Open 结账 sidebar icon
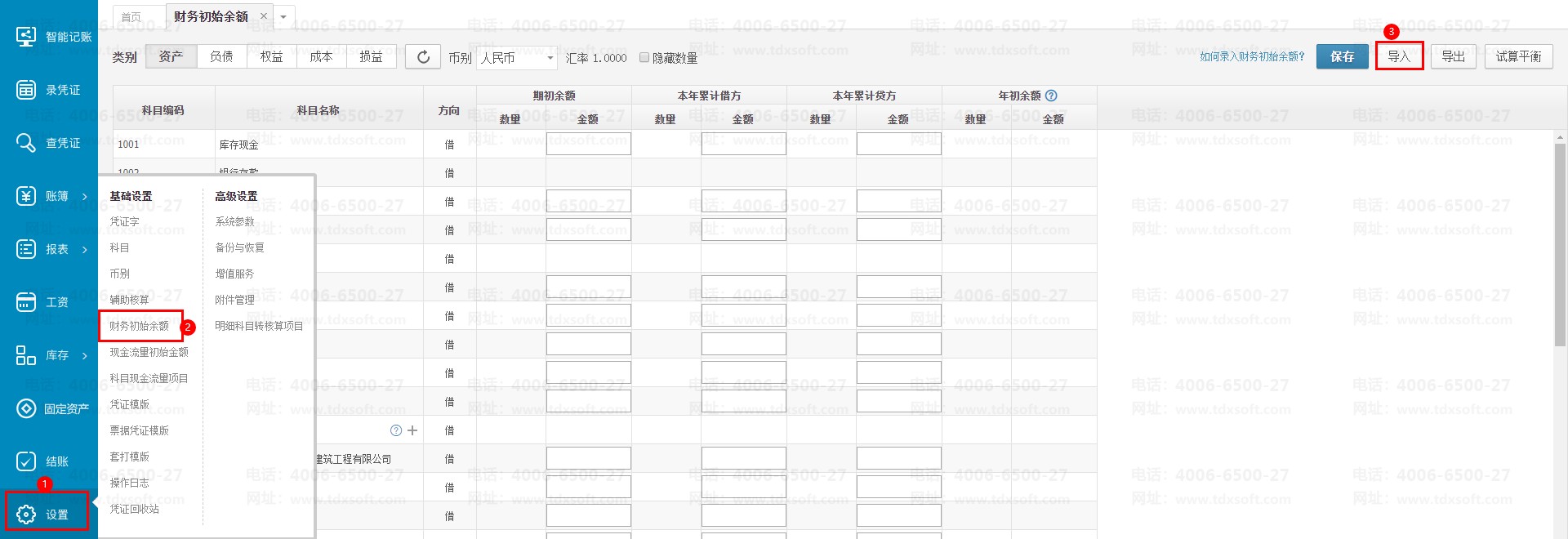The width and height of the screenshot is (1568, 539). pos(26,461)
